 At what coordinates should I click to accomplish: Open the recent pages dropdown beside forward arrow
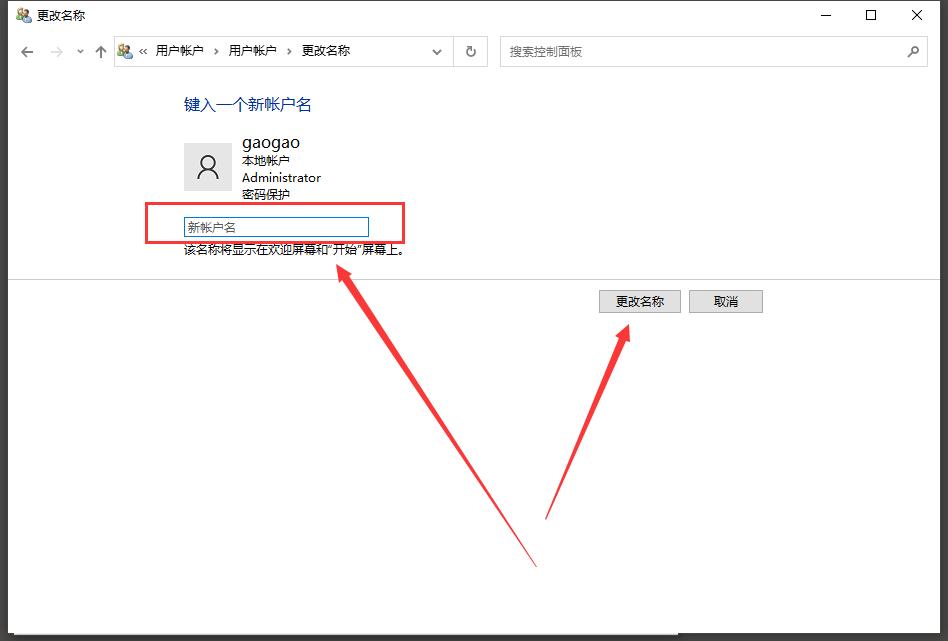coord(79,51)
